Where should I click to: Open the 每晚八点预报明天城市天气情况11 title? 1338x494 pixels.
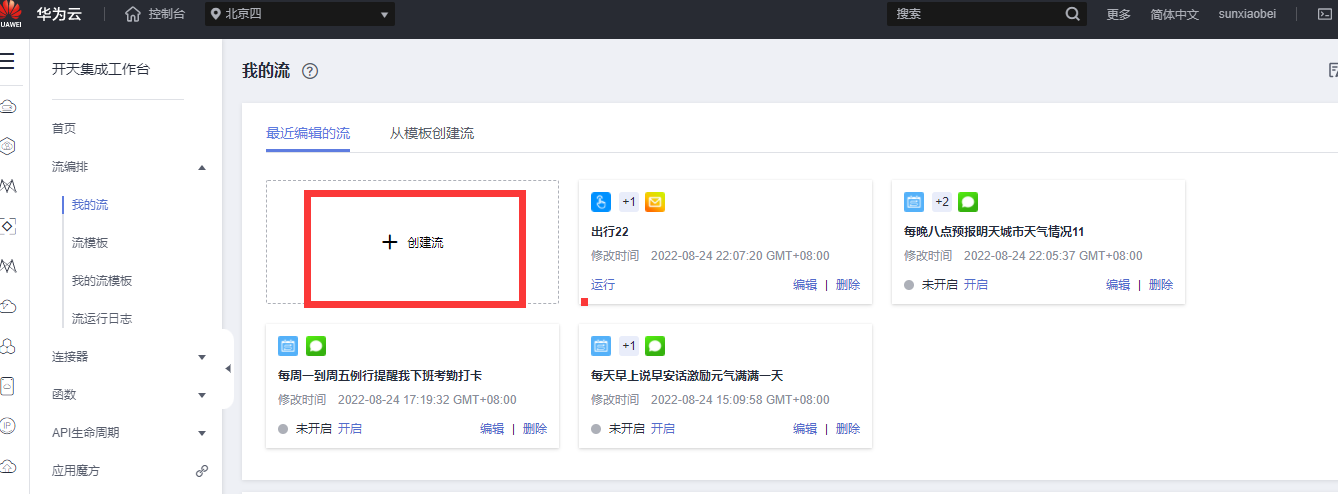994,232
